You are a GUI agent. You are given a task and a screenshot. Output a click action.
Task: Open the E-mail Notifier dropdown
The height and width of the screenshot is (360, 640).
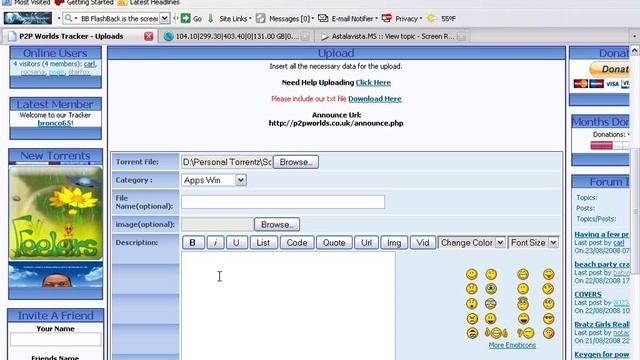pyautogui.click(x=354, y=18)
